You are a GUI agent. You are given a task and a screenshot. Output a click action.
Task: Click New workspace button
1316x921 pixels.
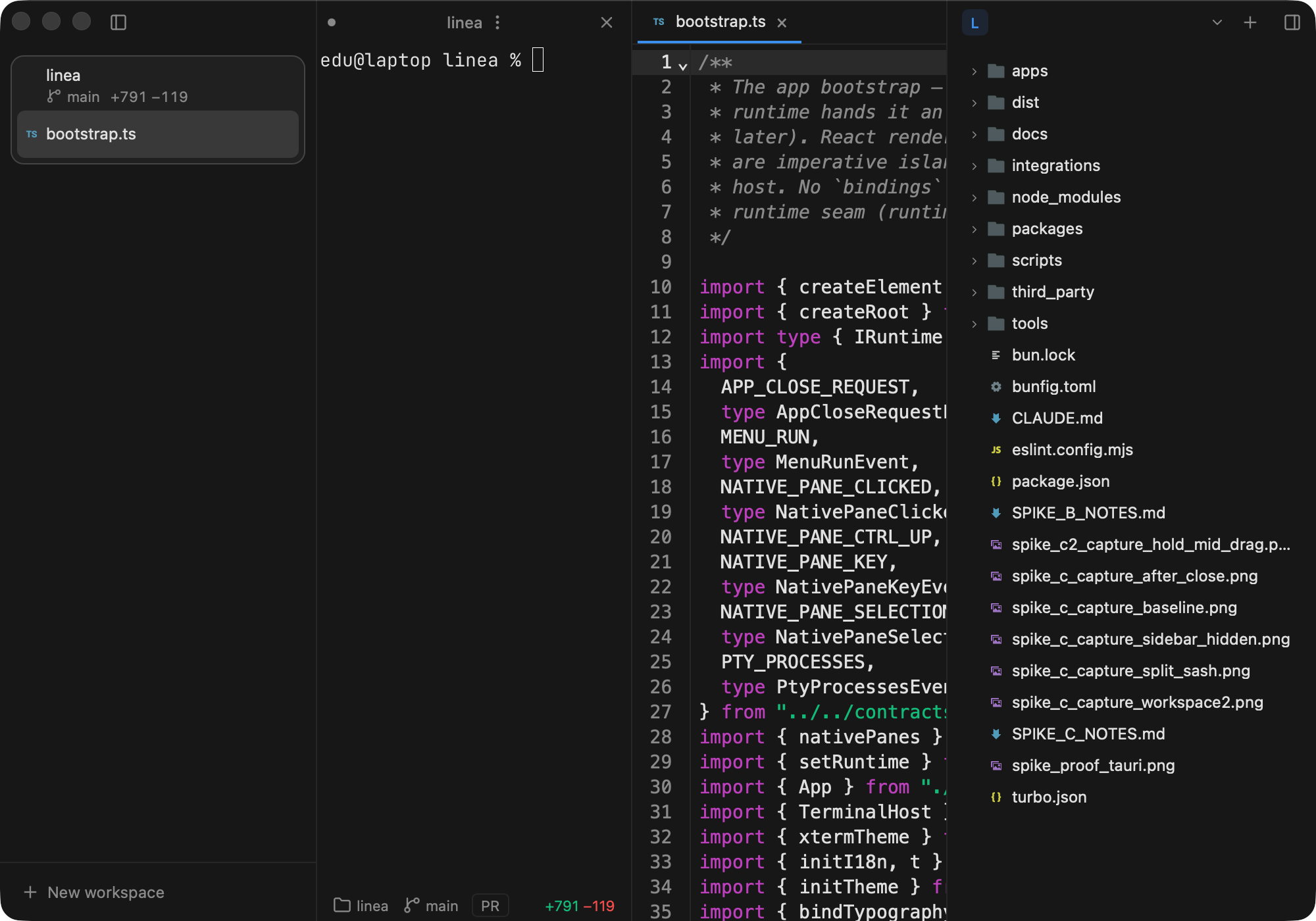tap(93, 892)
